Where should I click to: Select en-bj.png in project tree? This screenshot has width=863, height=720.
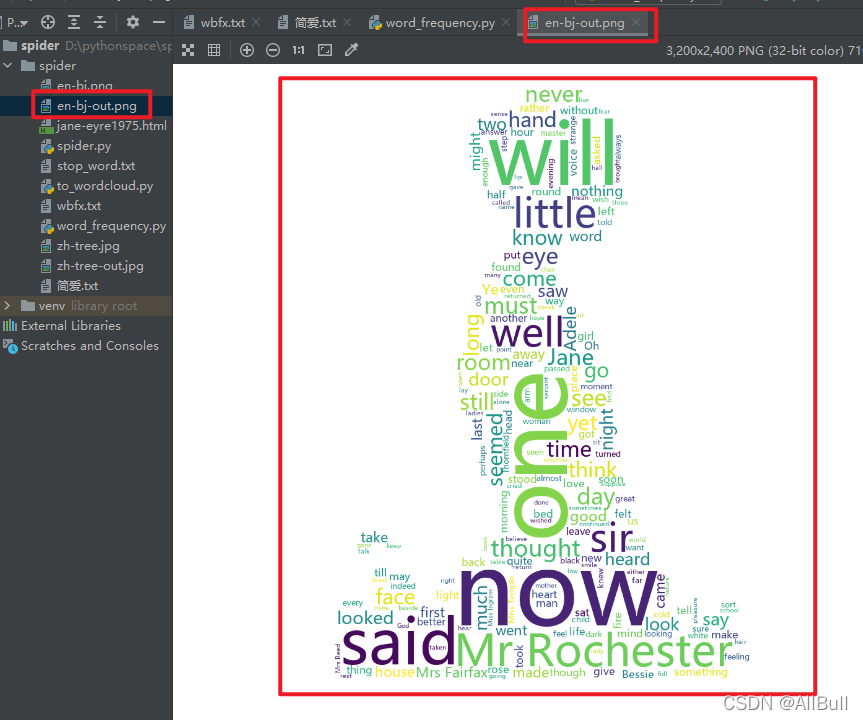[x=86, y=86]
